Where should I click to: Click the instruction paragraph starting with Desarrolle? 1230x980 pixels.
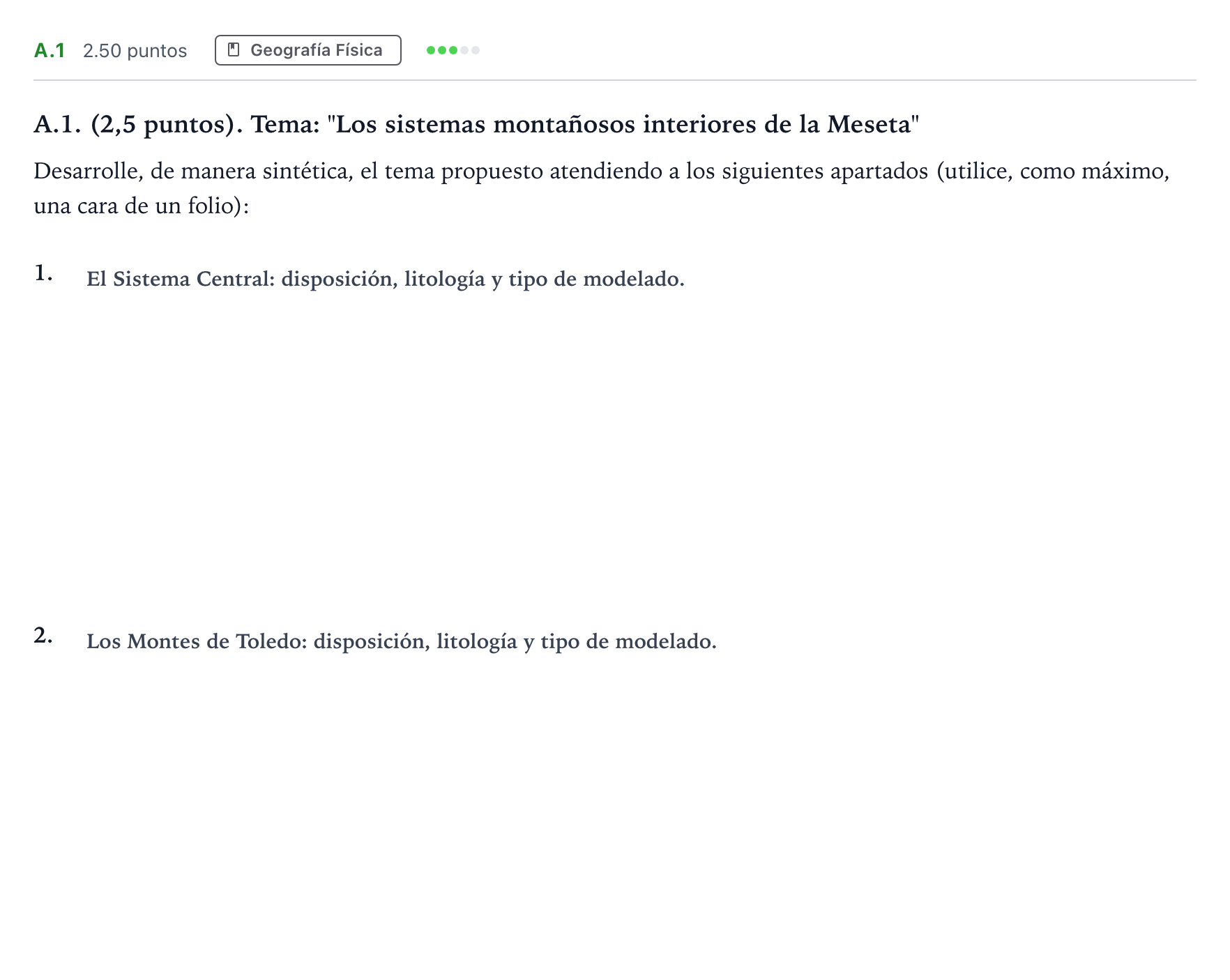(x=602, y=188)
